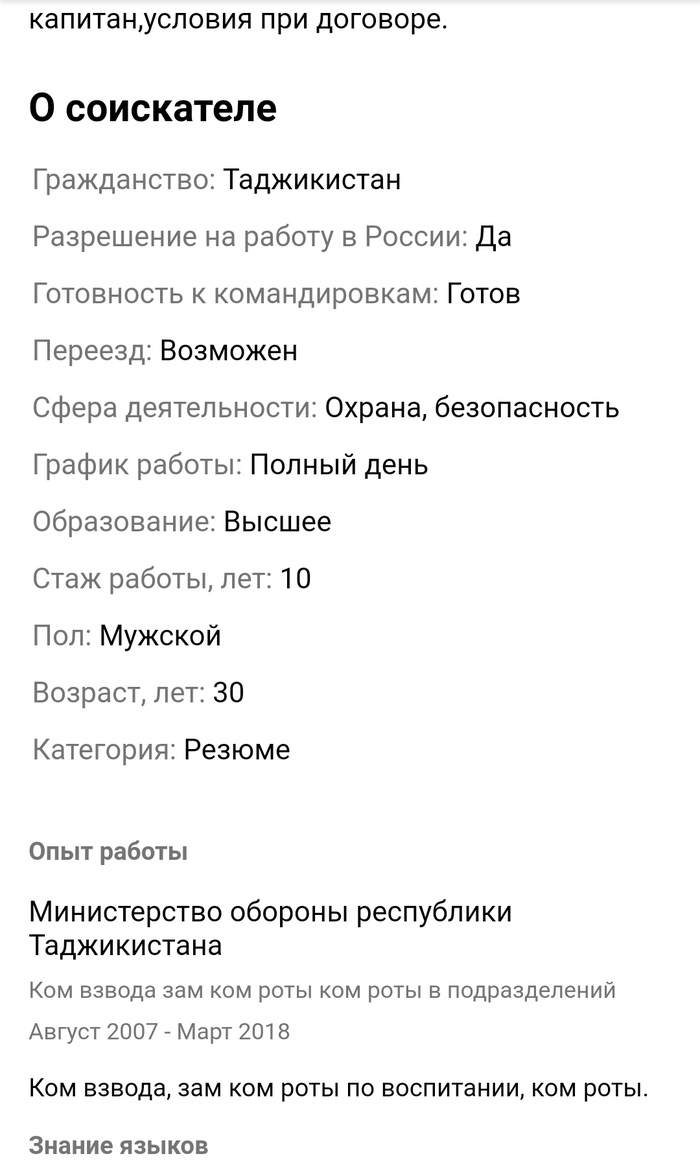Screen dimensions: 700x1167
Task: Click the 'Возраст, лет' label
Action: coord(118,693)
